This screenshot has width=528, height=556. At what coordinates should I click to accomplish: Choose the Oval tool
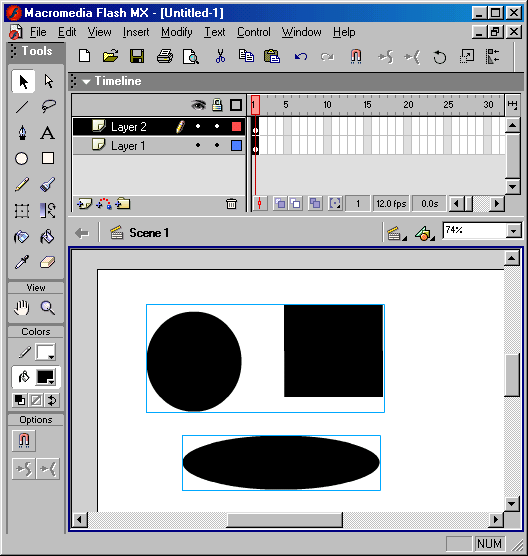pos(22,159)
